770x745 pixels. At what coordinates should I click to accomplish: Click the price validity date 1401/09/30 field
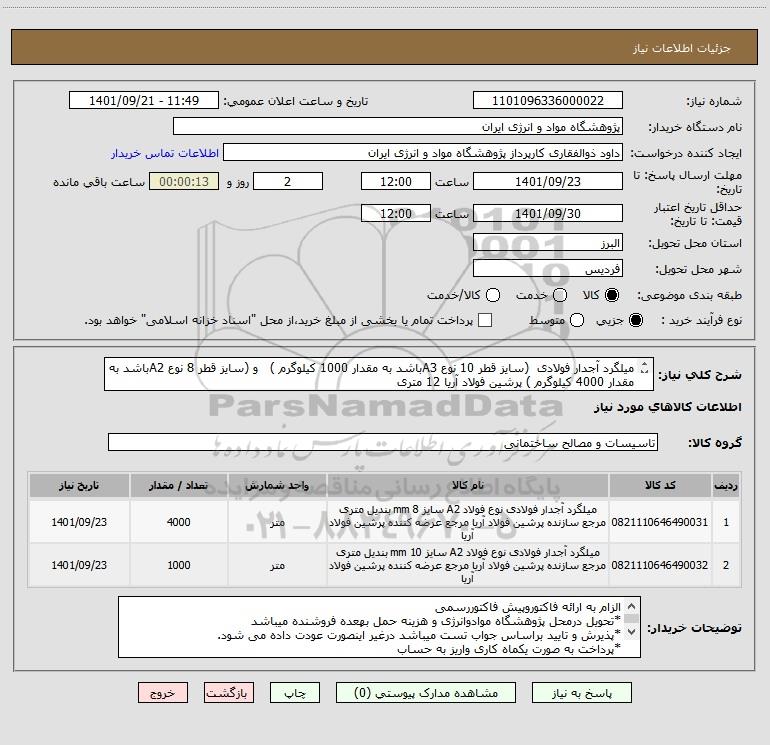(548, 213)
